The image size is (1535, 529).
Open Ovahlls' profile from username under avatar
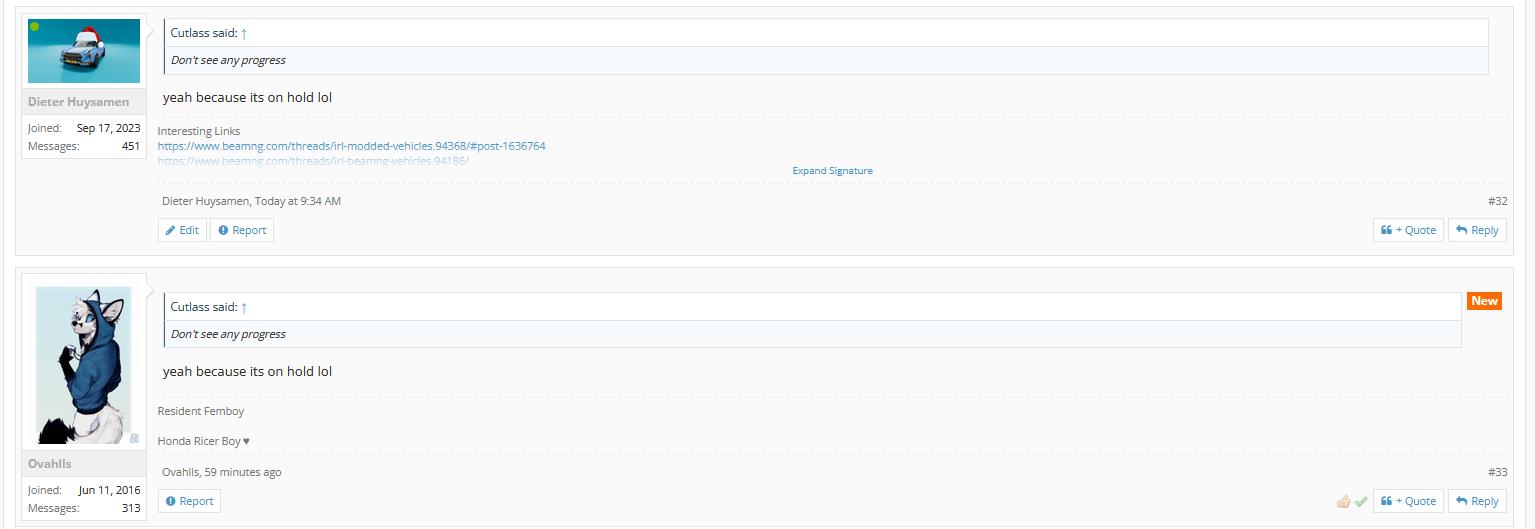[x=50, y=464]
